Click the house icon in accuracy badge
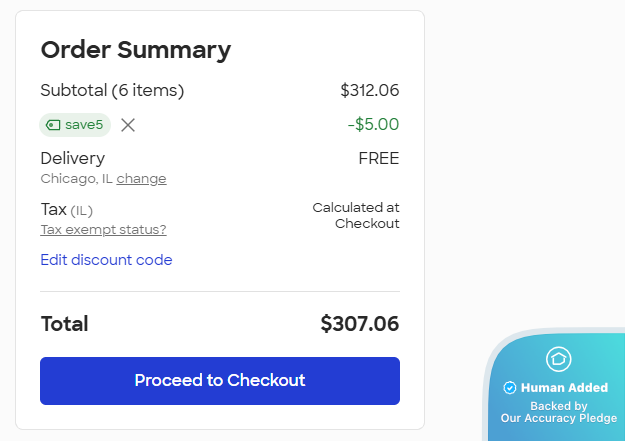 pos(558,359)
